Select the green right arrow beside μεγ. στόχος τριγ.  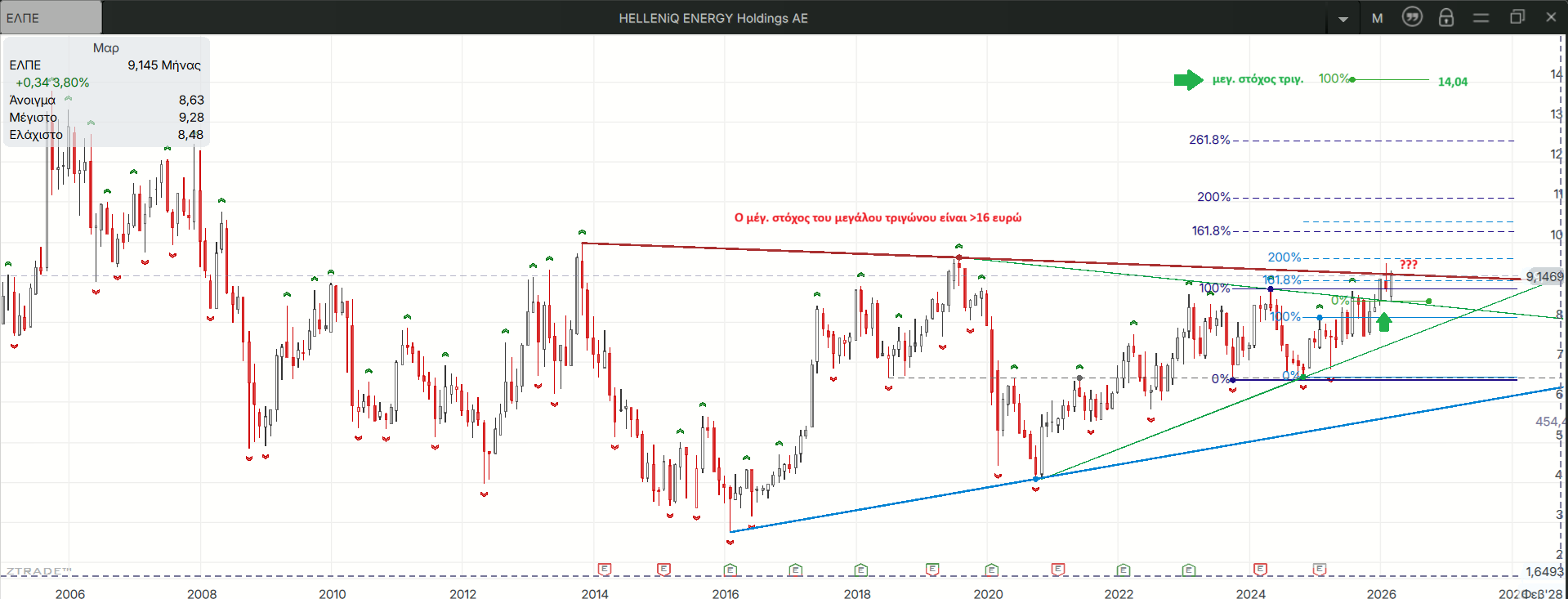pyautogui.click(x=1188, y=79)
